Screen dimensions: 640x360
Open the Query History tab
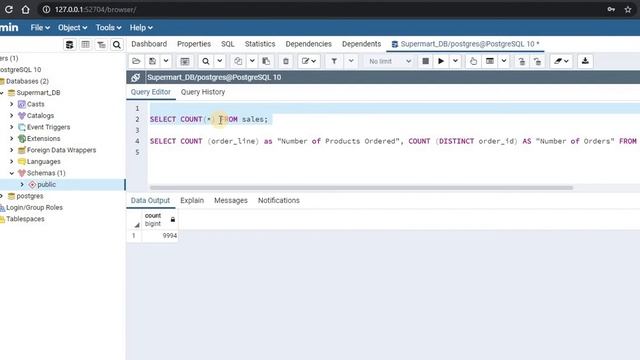tap(203, 92)
